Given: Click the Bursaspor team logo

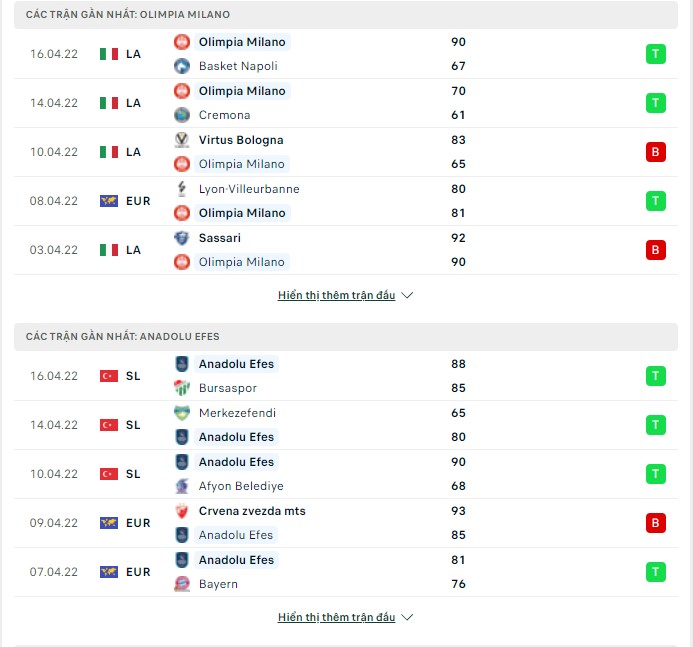Looking at the screenshot, I should coord(182,388).
